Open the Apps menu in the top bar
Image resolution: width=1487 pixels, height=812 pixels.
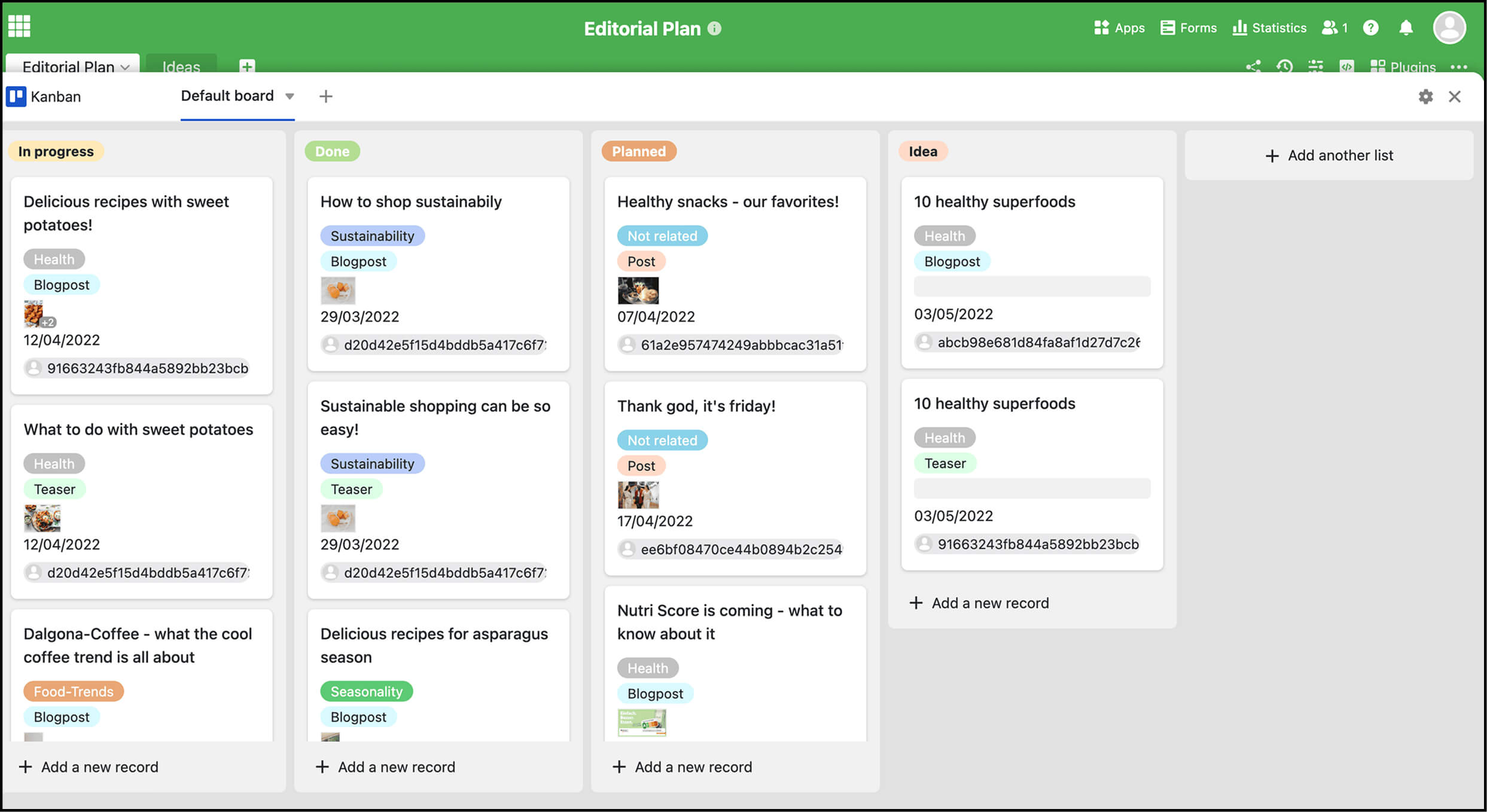tap(1119, 28)
